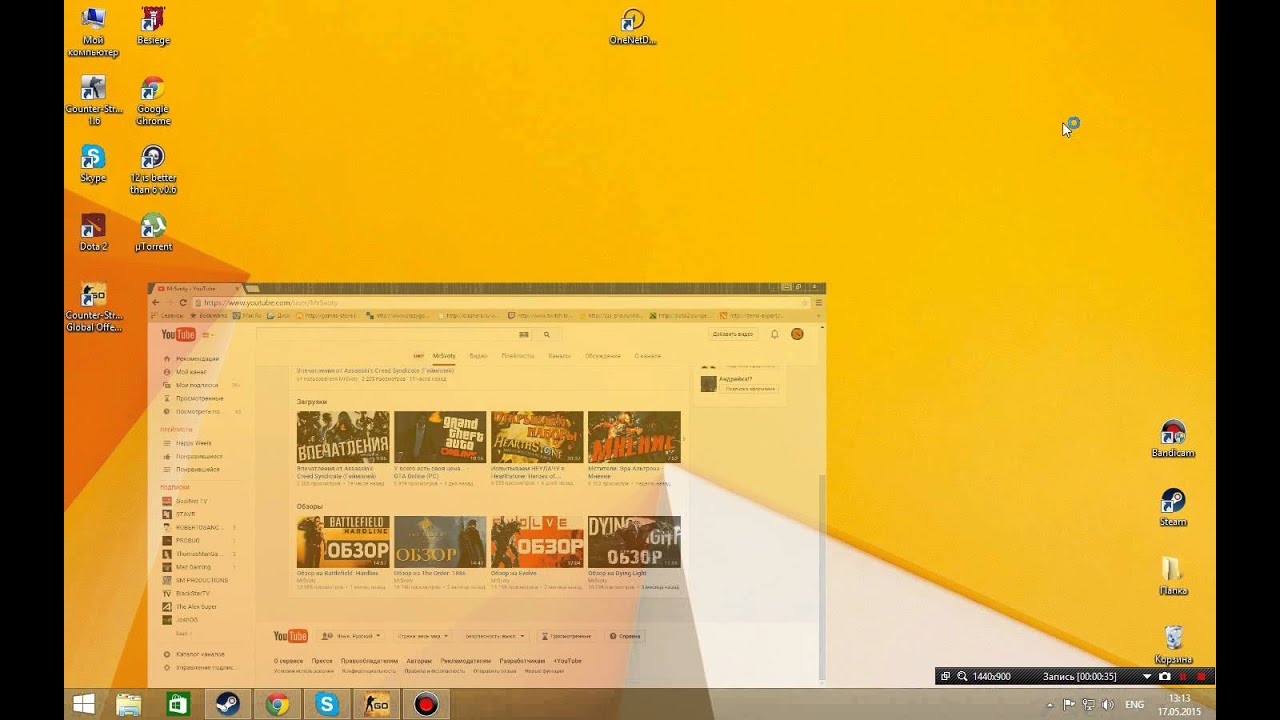Open the Обсуждение channel tab
The height and width of the screenshot is (720, 1280).
603,356
